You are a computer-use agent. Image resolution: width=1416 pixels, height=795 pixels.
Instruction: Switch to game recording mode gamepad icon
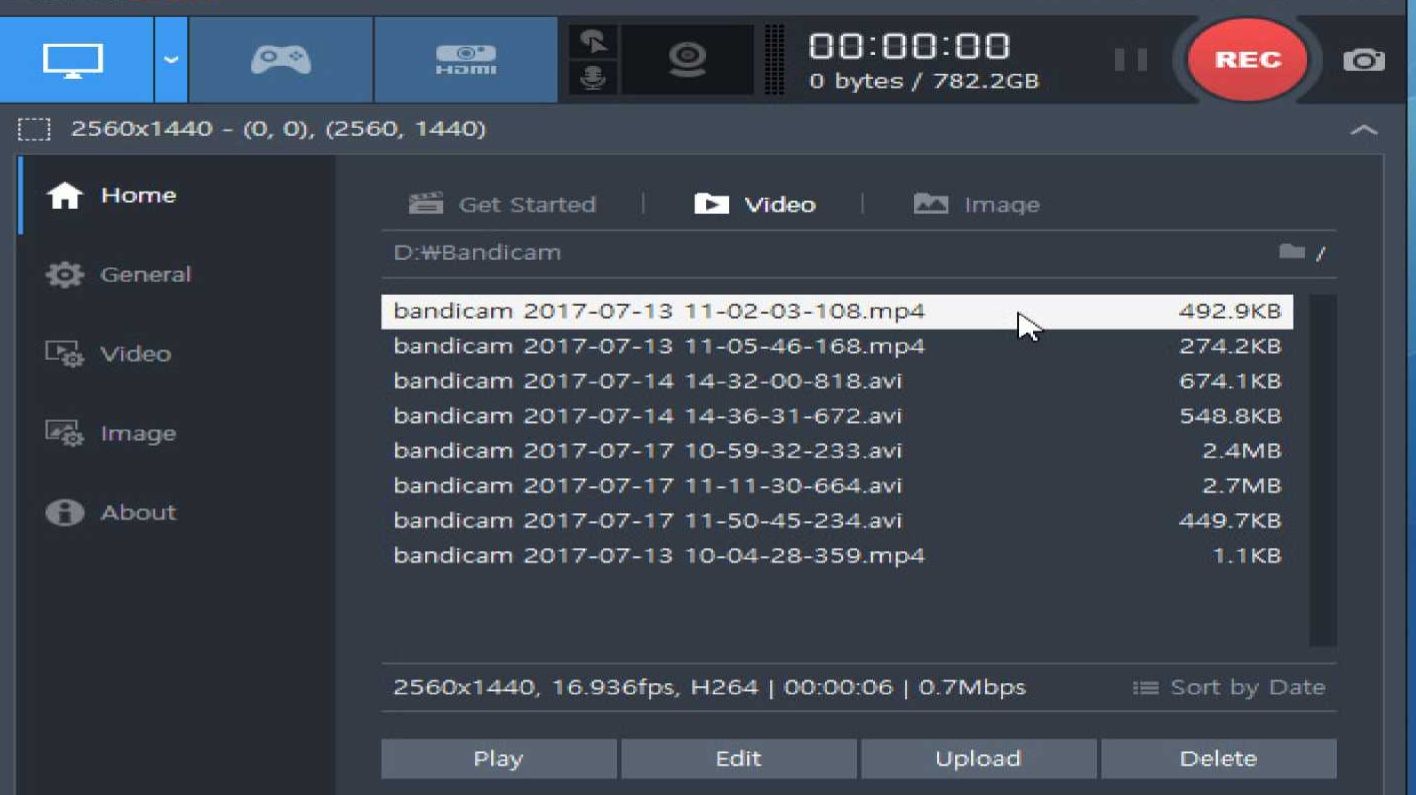(281, 59)
